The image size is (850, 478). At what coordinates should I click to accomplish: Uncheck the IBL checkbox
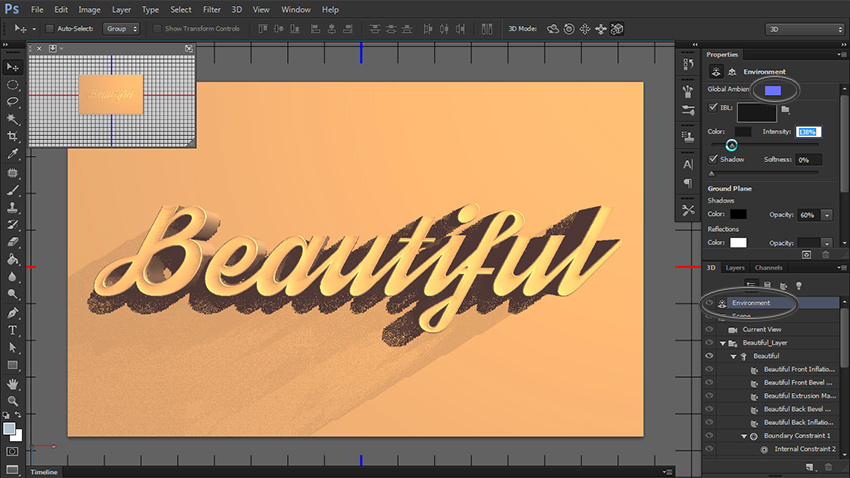pyautogui.click(x=713, y=107)
